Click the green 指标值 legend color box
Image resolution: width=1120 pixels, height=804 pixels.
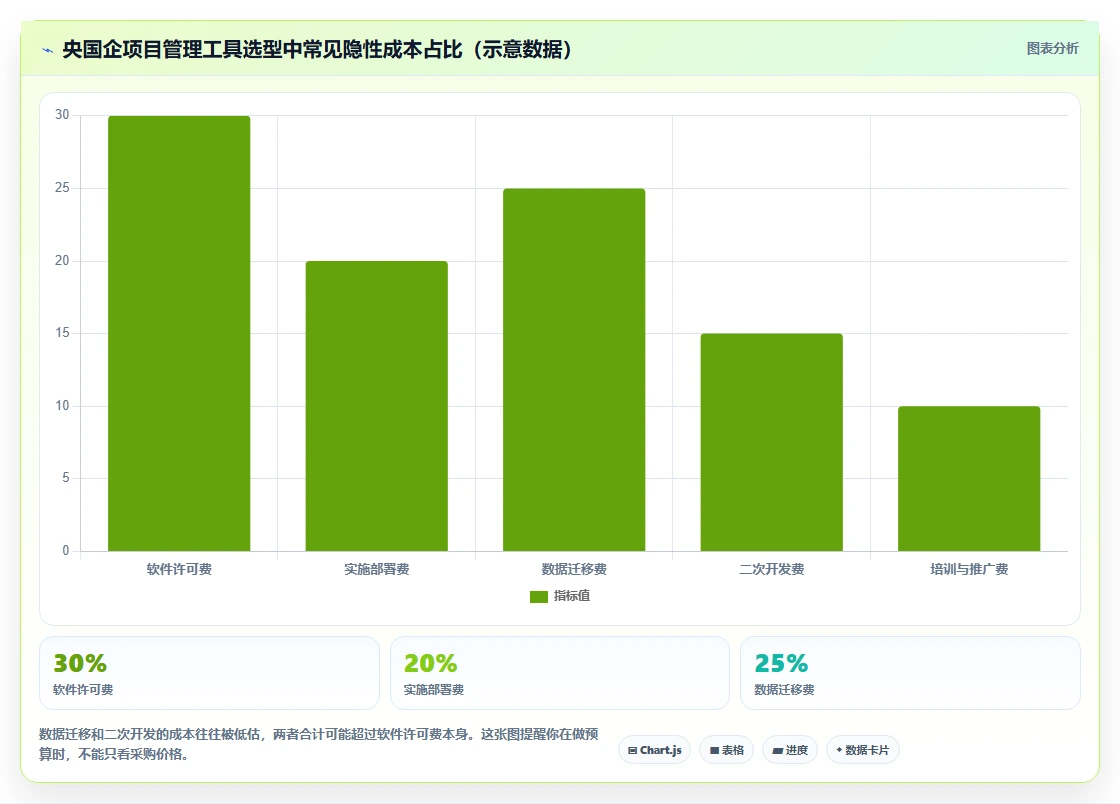click(539, 597)
